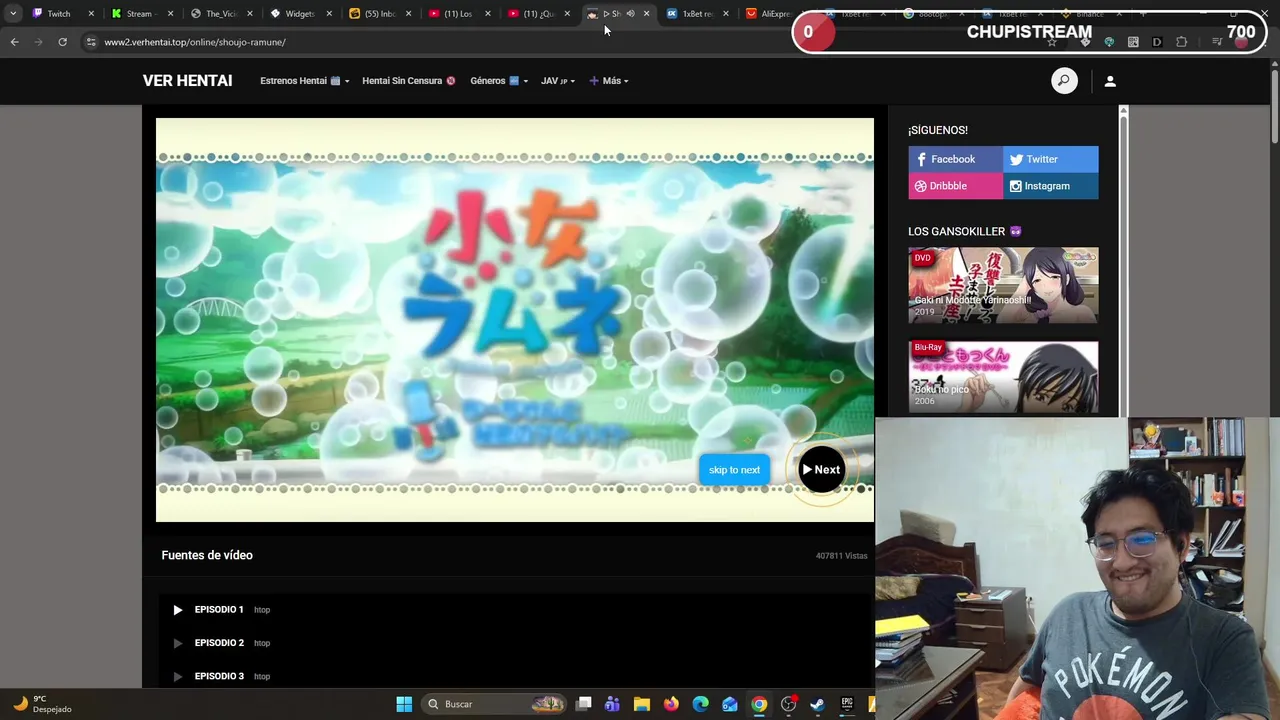Click the ¡SÍGUENOS! heading text
This screenshot has height=720, width=1280.
tap(938, 130)
